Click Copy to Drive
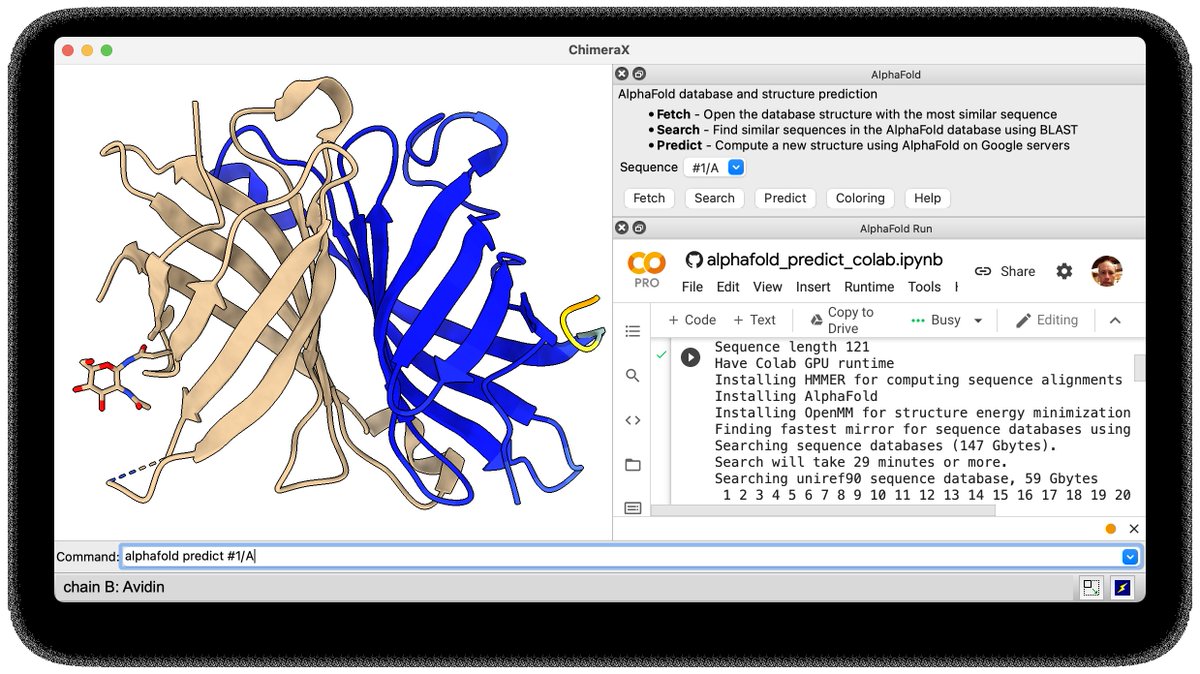Viewport: 1200px width, 674px height. coord(841,320)
